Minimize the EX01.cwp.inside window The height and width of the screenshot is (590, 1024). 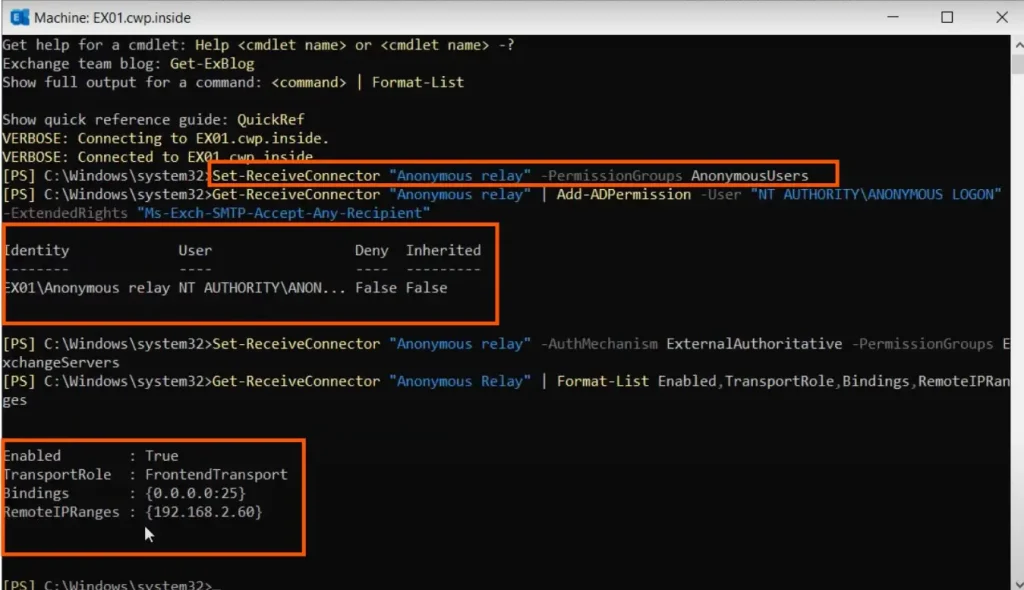click(x=893, y=17)
